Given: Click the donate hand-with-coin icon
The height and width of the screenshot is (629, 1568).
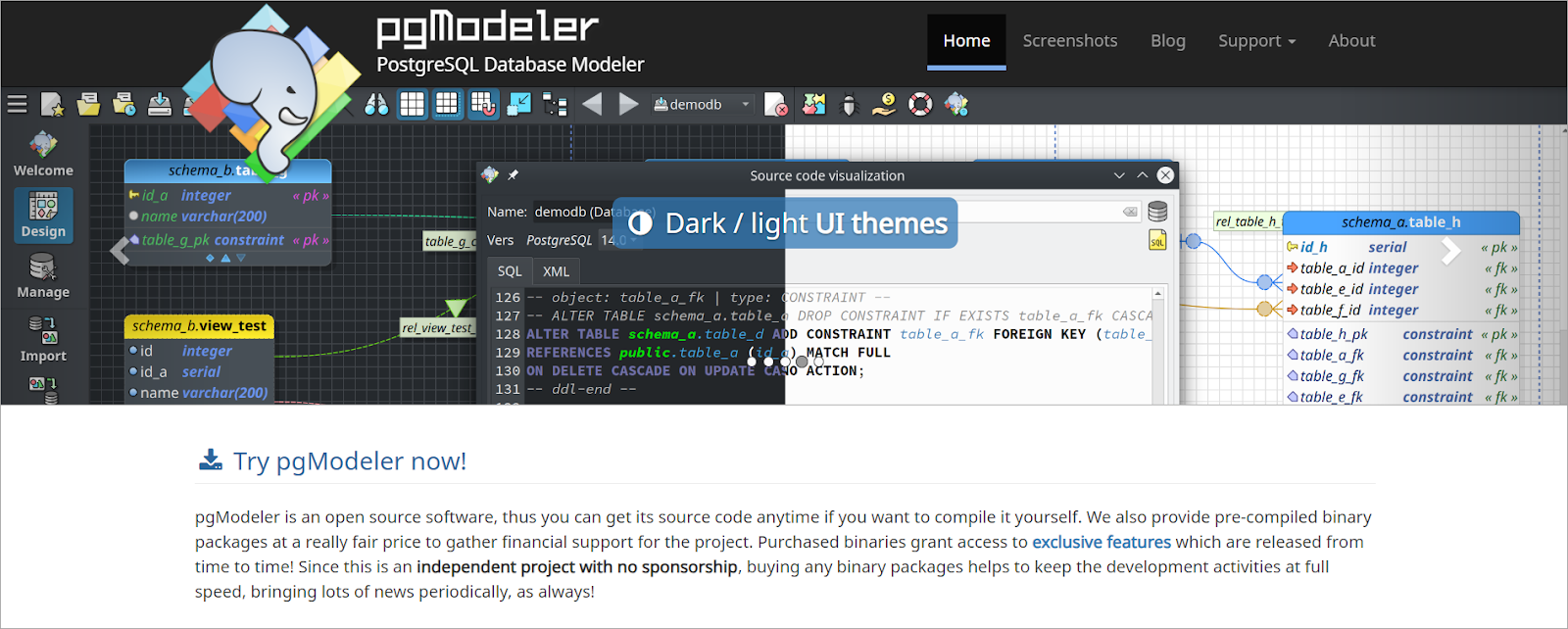Looking at the screenshot, I should click(x=884, y=104).
